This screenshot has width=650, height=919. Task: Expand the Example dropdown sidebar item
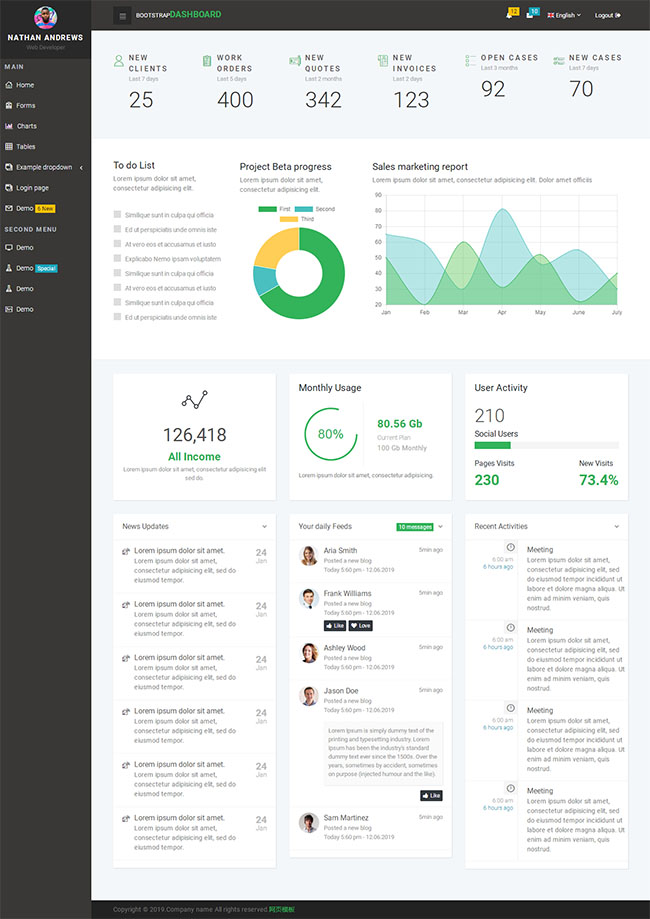click(x=44, y=167)
